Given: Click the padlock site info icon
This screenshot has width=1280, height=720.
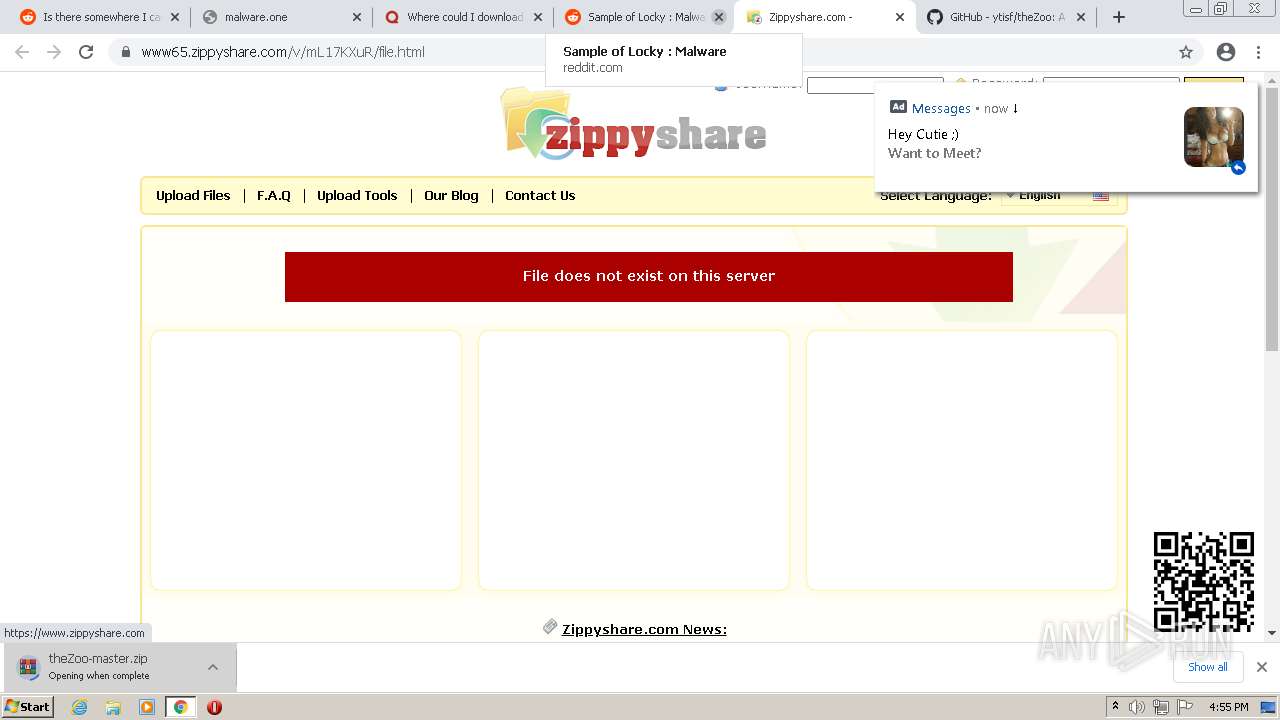Looking at the screenshot, I should tap(126, 52).
